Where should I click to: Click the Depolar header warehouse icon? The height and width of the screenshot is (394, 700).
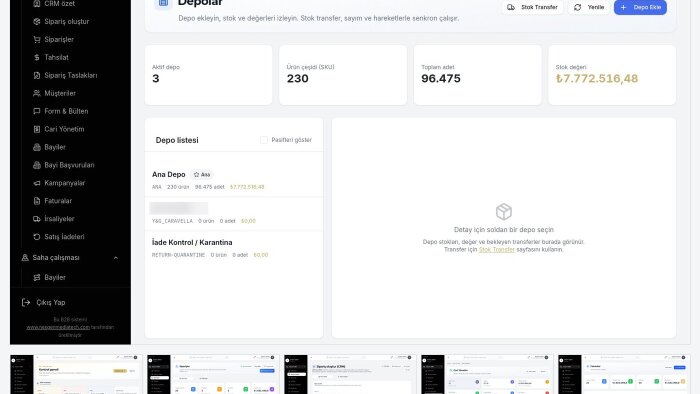coord(163,3)
